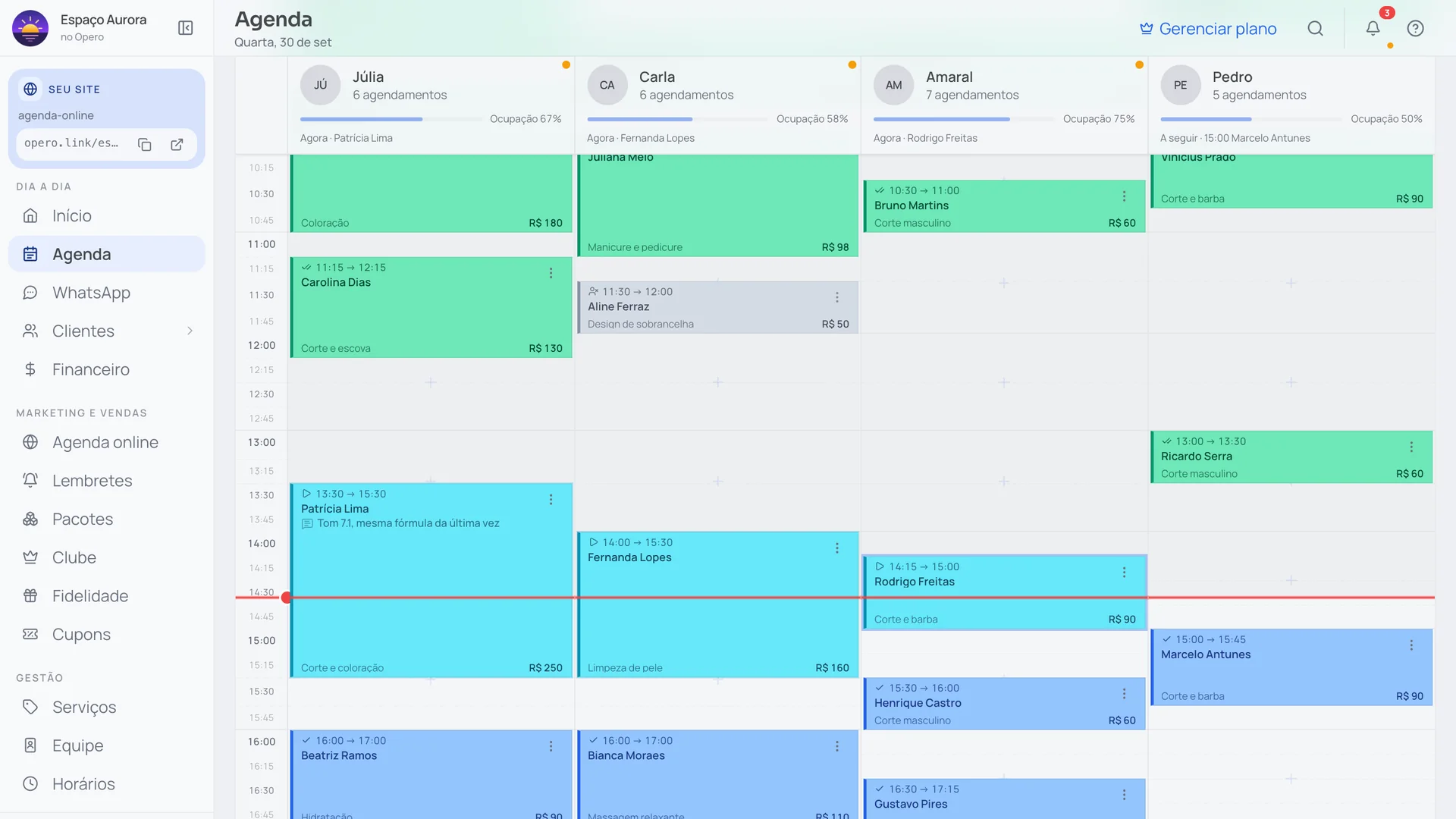This screenshot has width=1456, height=819.
Task: Open Pedro's professional column header
Action: (x=1291, y=105)
